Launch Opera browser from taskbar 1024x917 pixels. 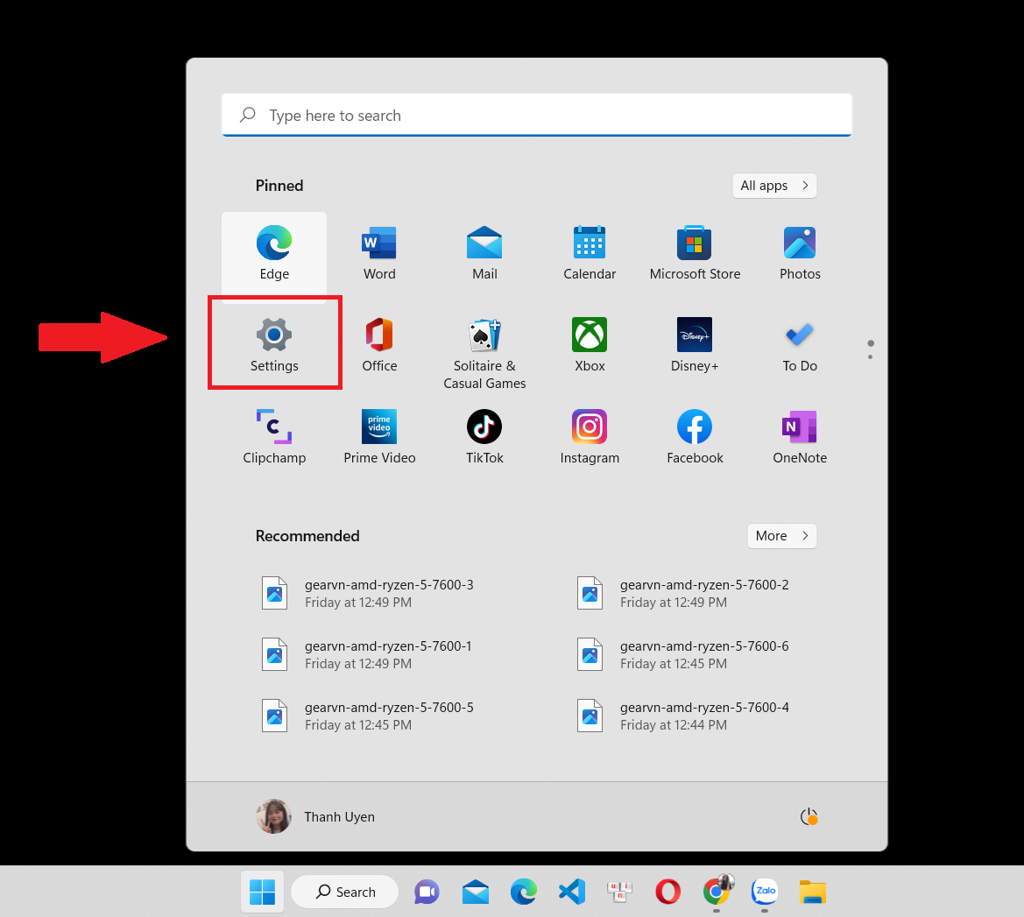(x=667, y=892)
